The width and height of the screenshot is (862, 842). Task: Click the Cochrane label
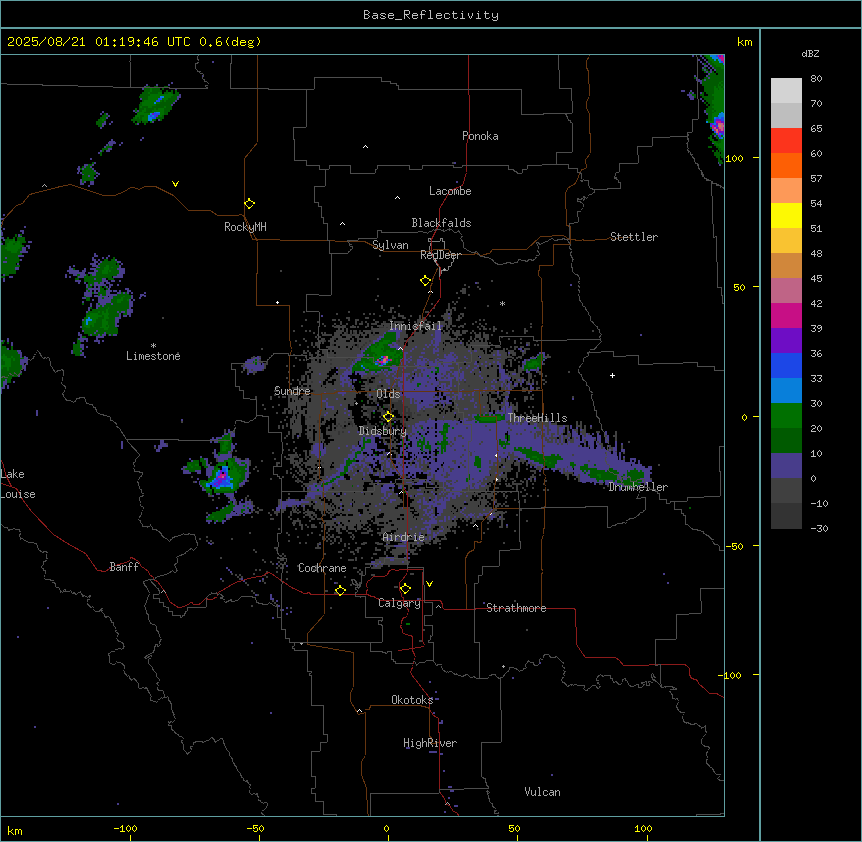pyautogui.click(x=322, y=568)
